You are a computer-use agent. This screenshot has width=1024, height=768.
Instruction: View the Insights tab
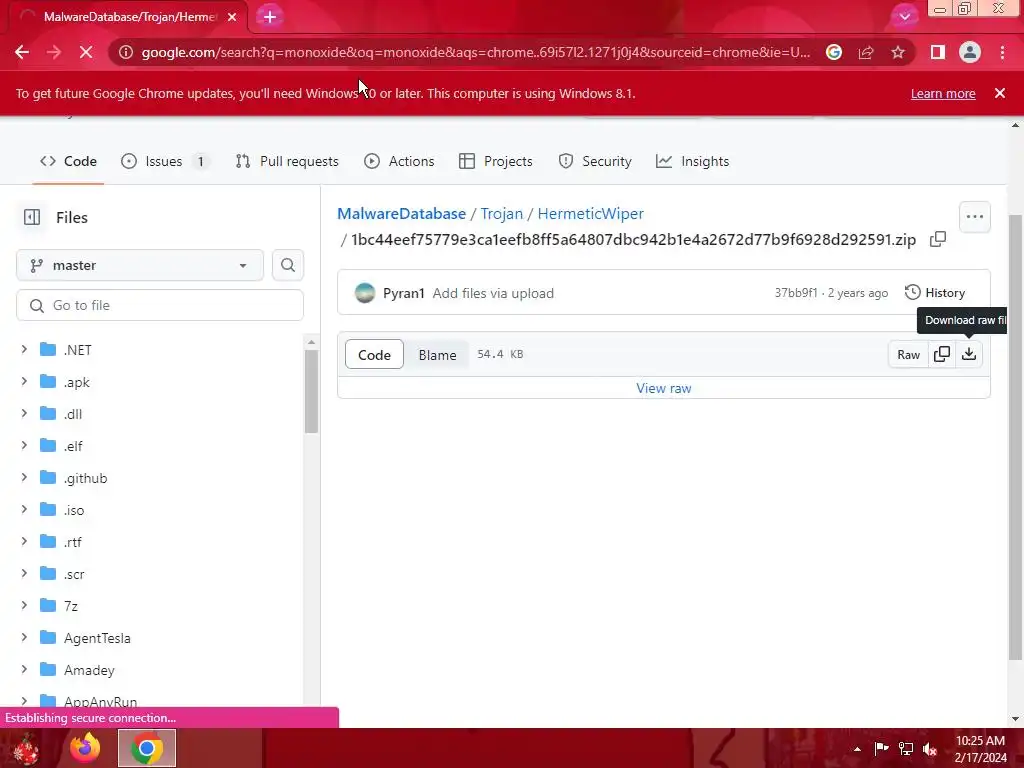pos(692,161)
